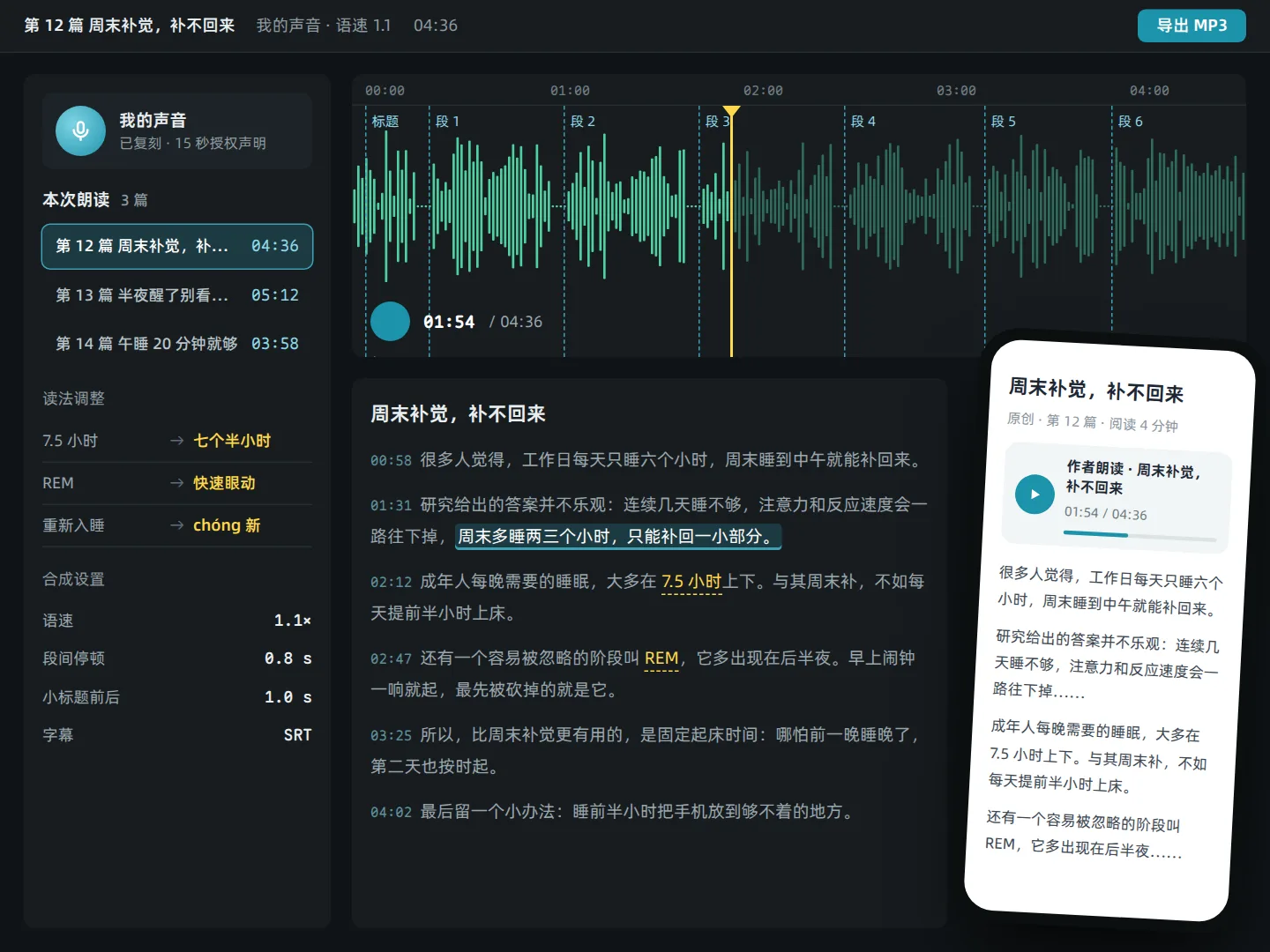The image size is (1270, 952).
Task: Seek to the 02:12 transcript timestamp
Action: click(391, 582)
